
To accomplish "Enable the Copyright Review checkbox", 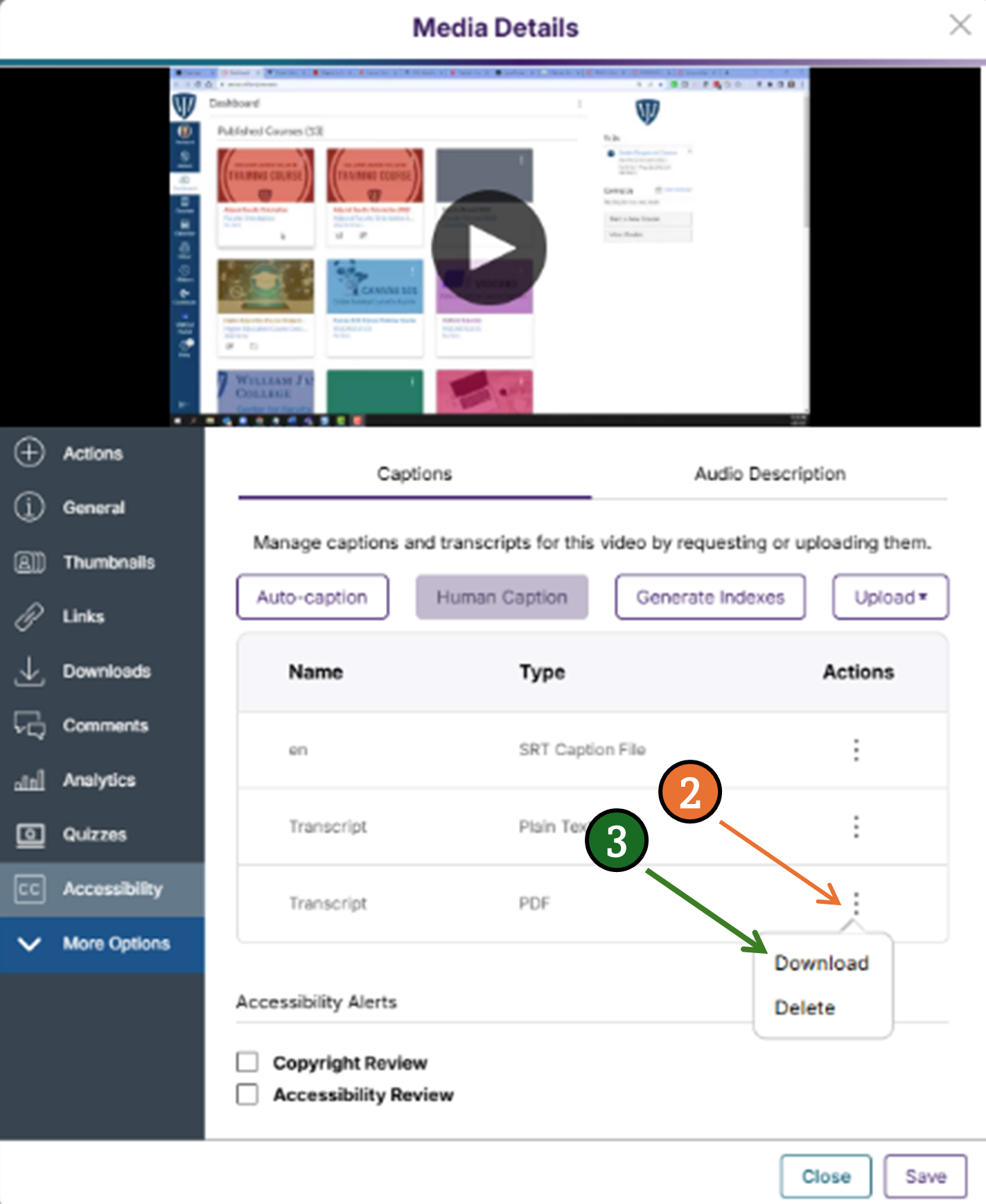I will (x=247, y=1062).
